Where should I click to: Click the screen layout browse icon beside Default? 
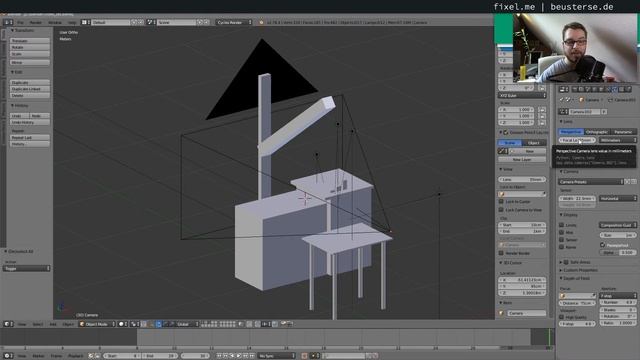coord(86,22)
